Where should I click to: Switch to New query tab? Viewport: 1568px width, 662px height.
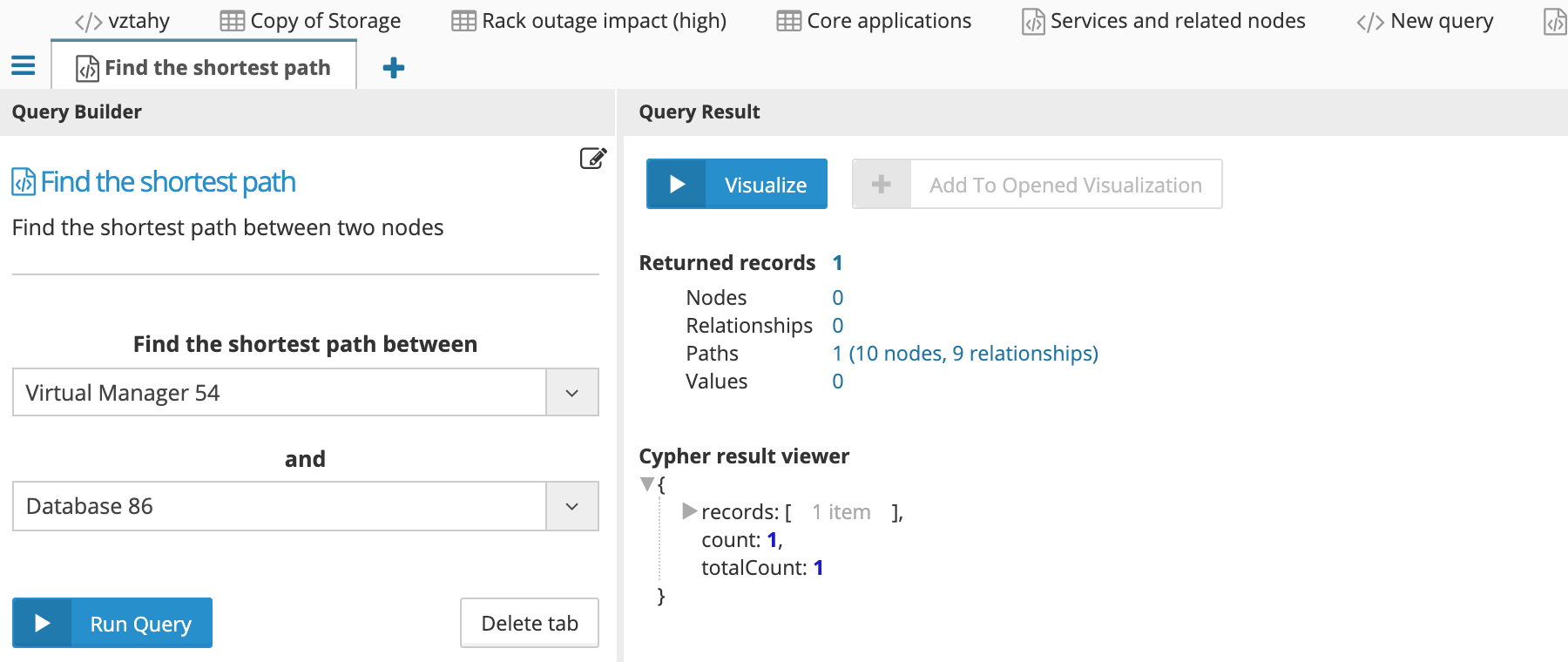click(1425, 21)
